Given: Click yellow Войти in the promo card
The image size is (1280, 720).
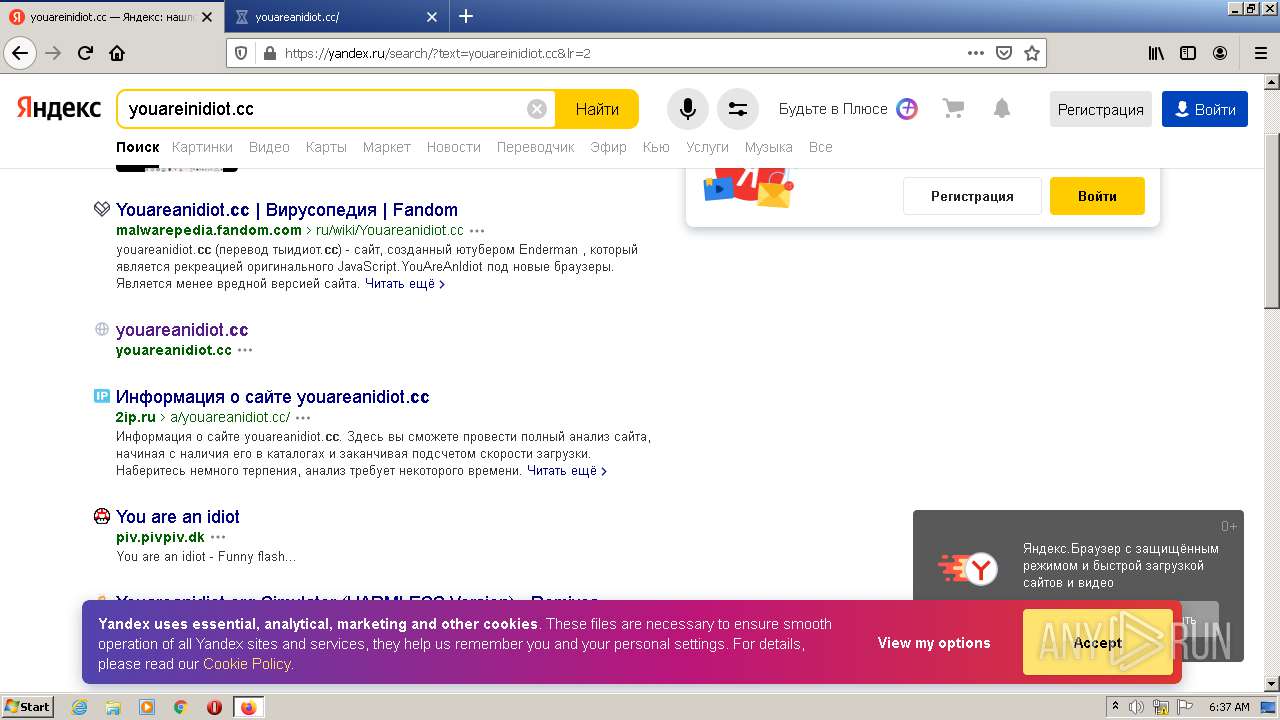Looking at the screenshot, I should click(x=1097, y=196).
